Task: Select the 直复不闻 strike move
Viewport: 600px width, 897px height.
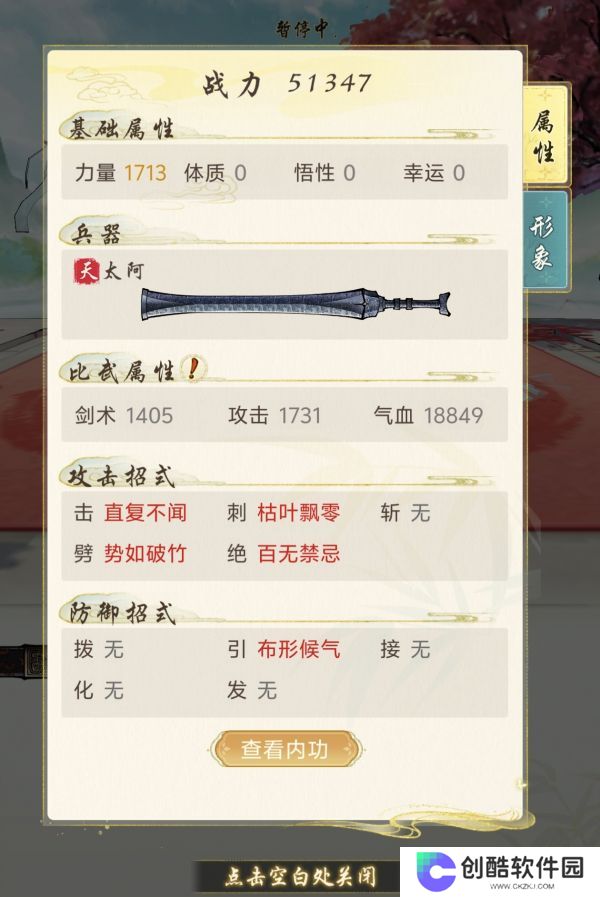Action: [x=145, y=513]
